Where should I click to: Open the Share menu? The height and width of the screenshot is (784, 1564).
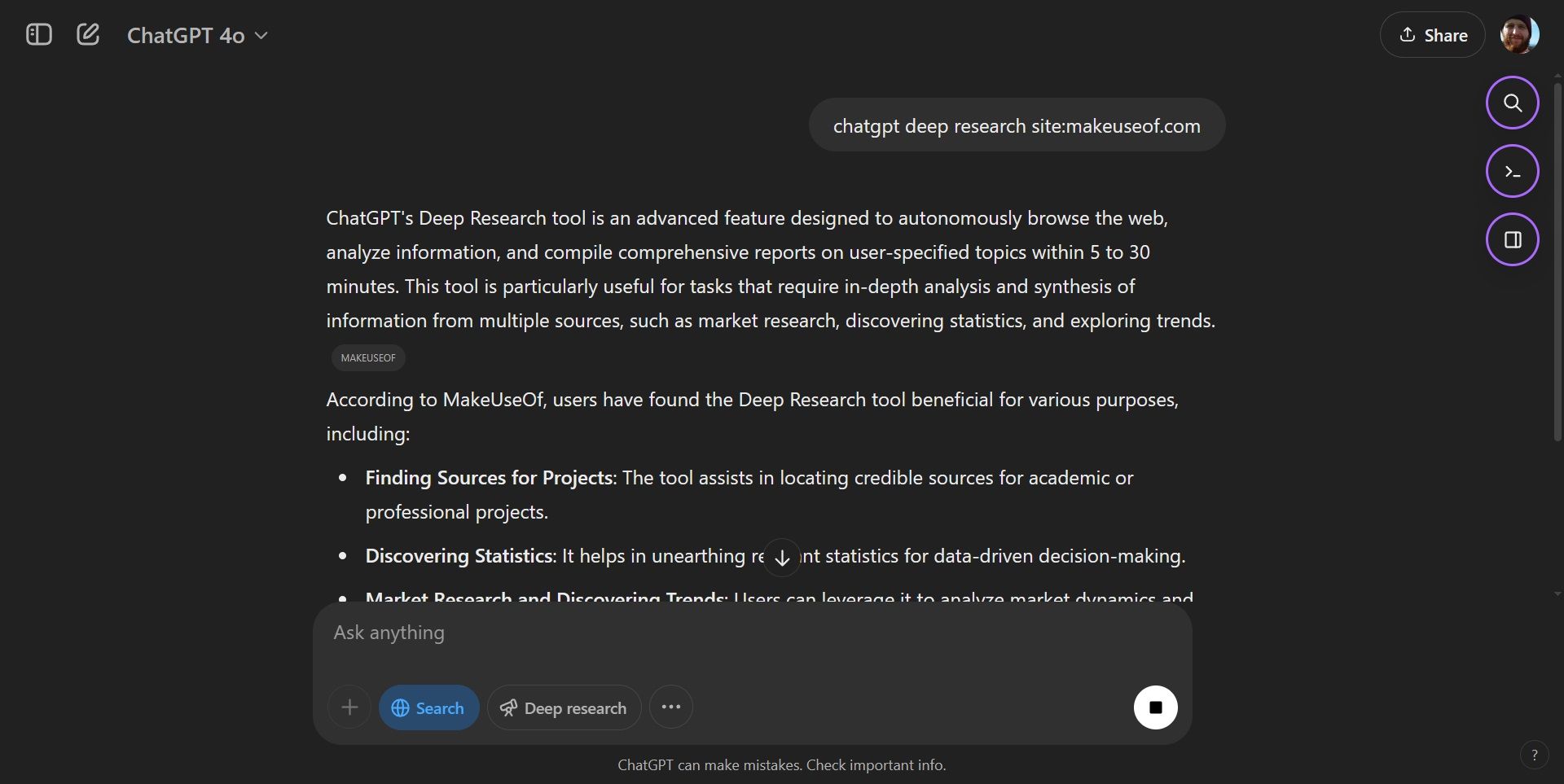click(x=1432, y=34)
